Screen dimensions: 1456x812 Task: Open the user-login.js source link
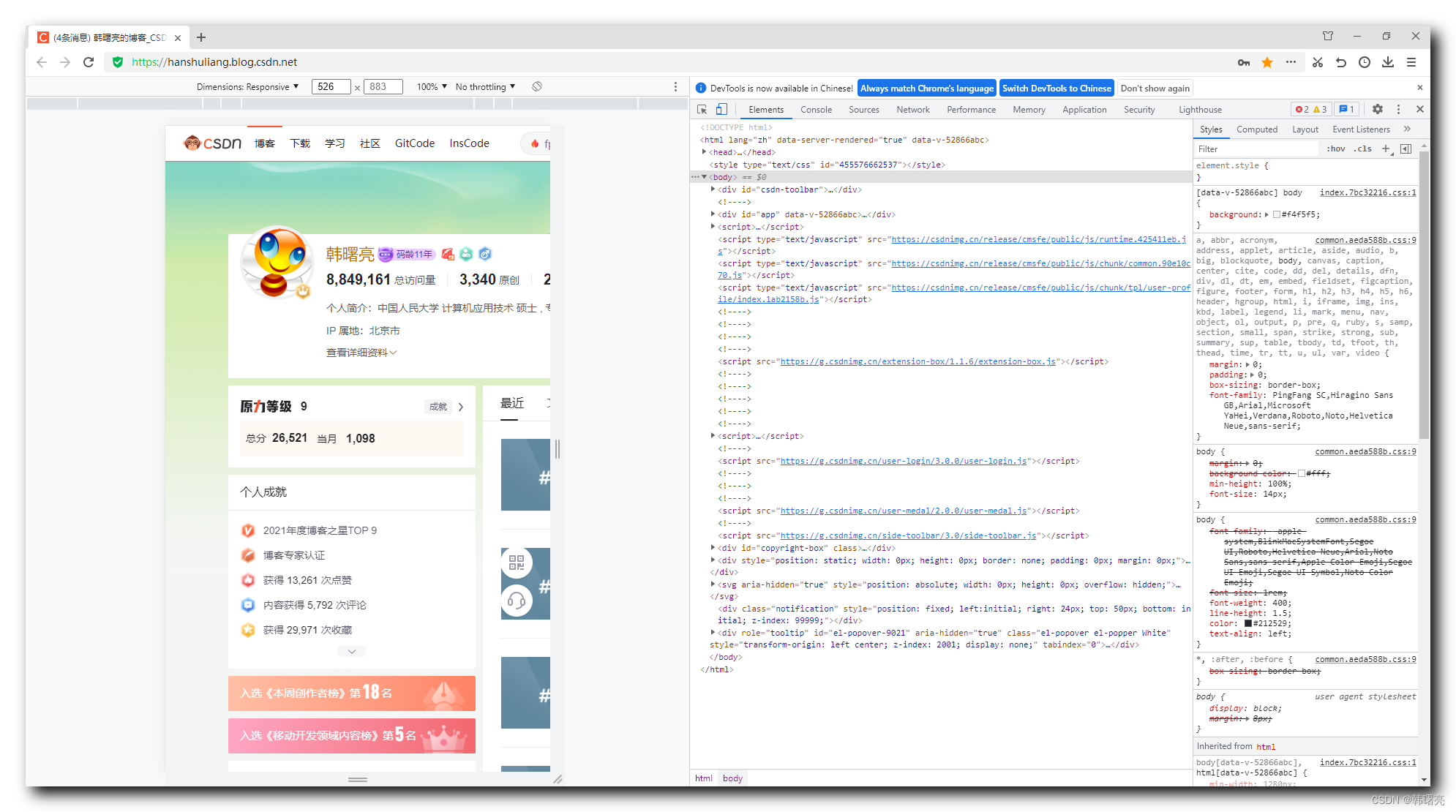(904, 461)
